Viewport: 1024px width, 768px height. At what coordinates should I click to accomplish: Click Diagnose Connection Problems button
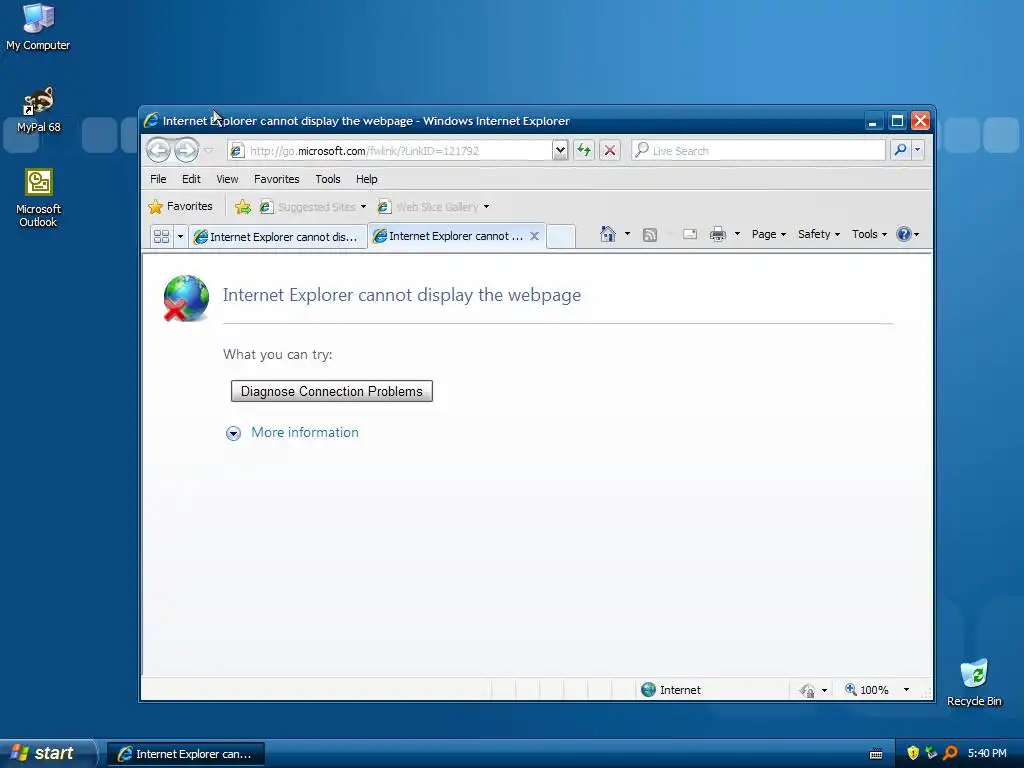pyautogui.click(x=332, y=391)
